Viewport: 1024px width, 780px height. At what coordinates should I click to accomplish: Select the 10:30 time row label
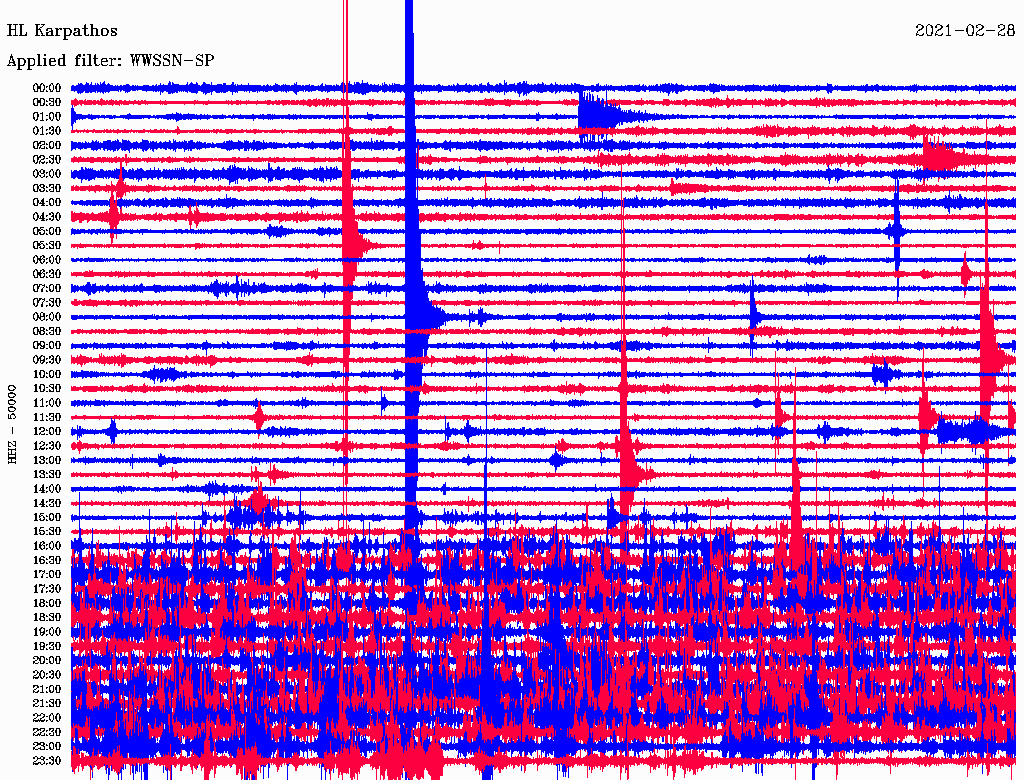tap(47, 388)
